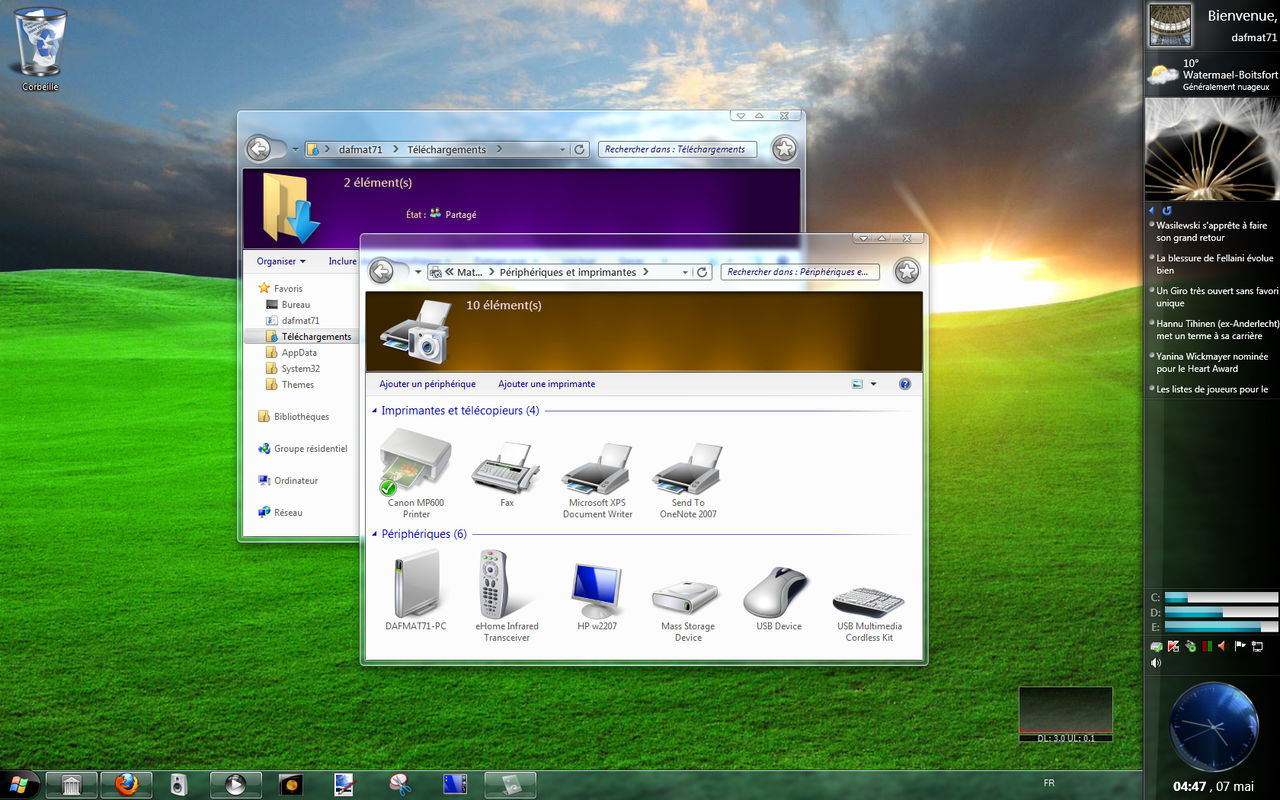
Task: Select dafmat71 folder in navigation pane
Action: 292,320
